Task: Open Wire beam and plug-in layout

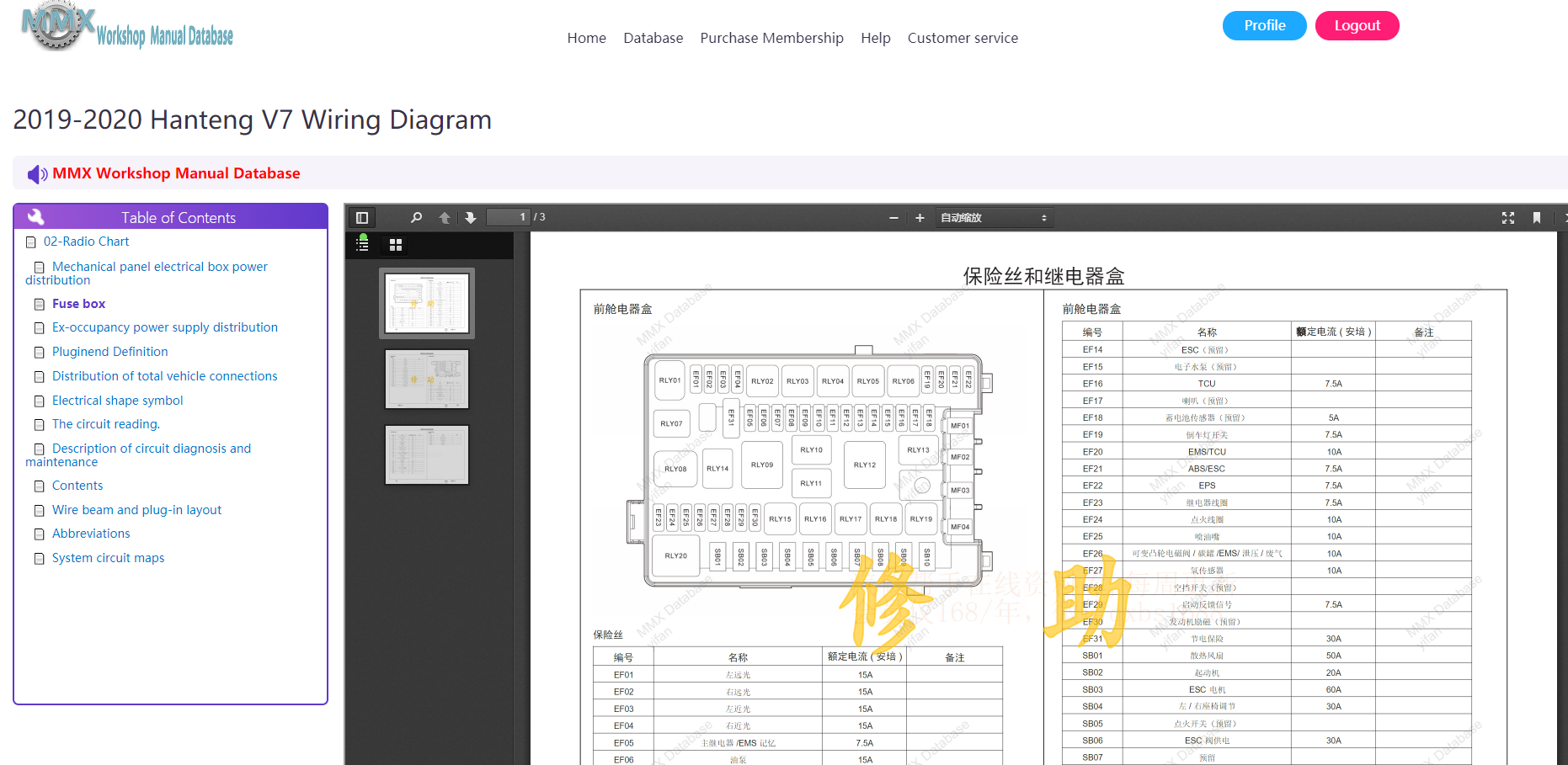Action: point(137,510)
